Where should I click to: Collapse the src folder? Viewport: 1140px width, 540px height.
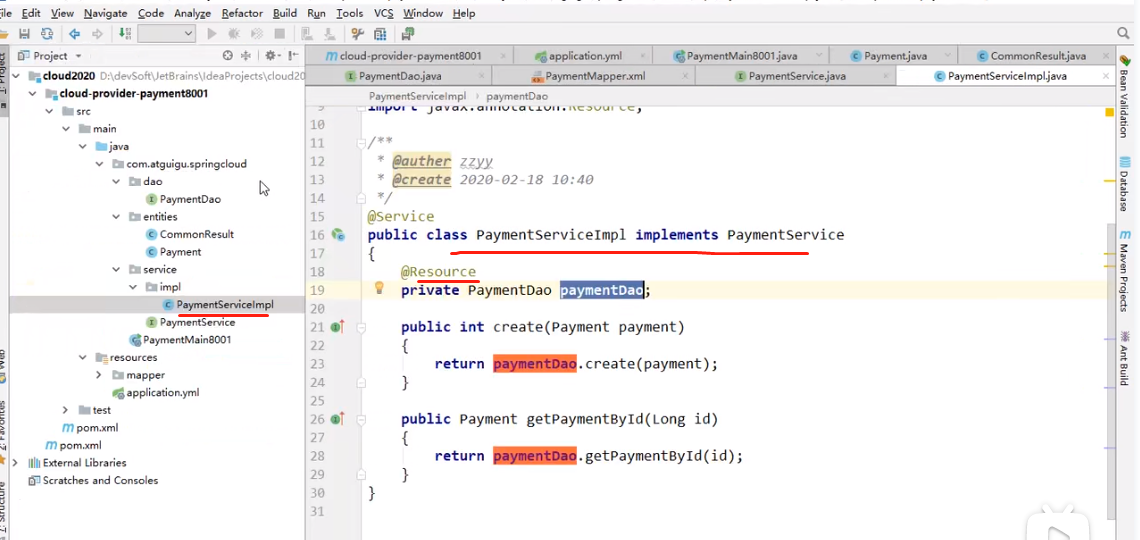click(49, 111)
